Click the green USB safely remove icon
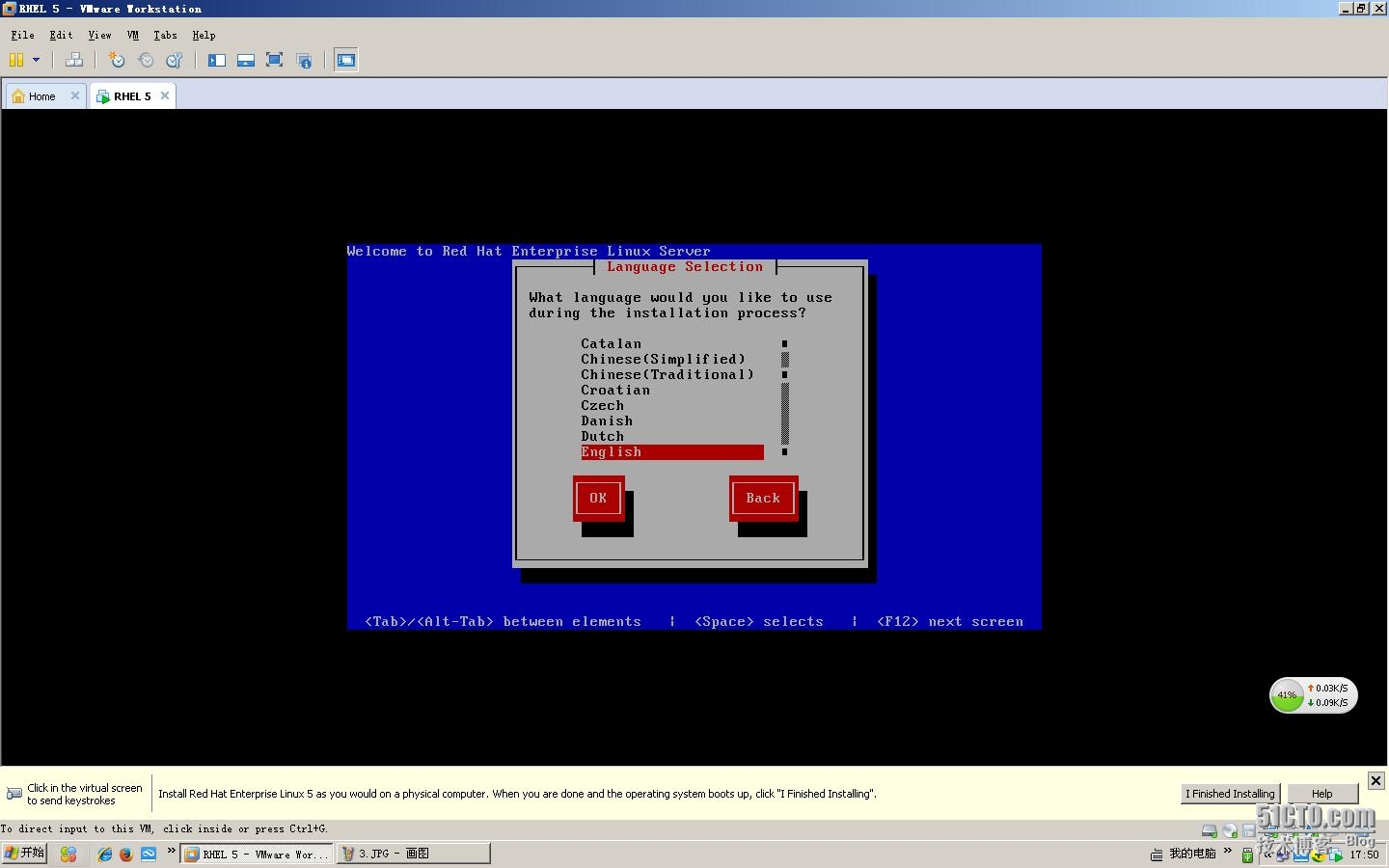The width and height of the screenshot is (1389, 868). pos(1247,855)
